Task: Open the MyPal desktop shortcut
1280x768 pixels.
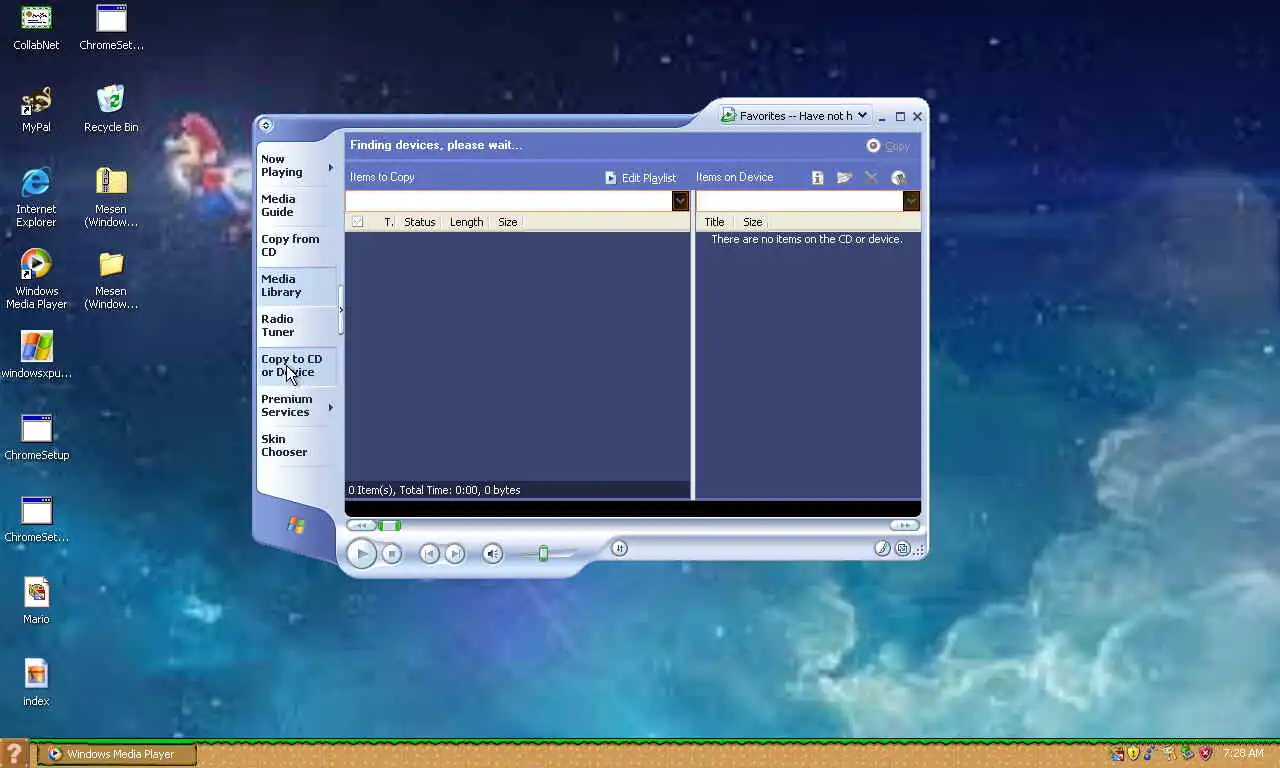Action: 36,109
